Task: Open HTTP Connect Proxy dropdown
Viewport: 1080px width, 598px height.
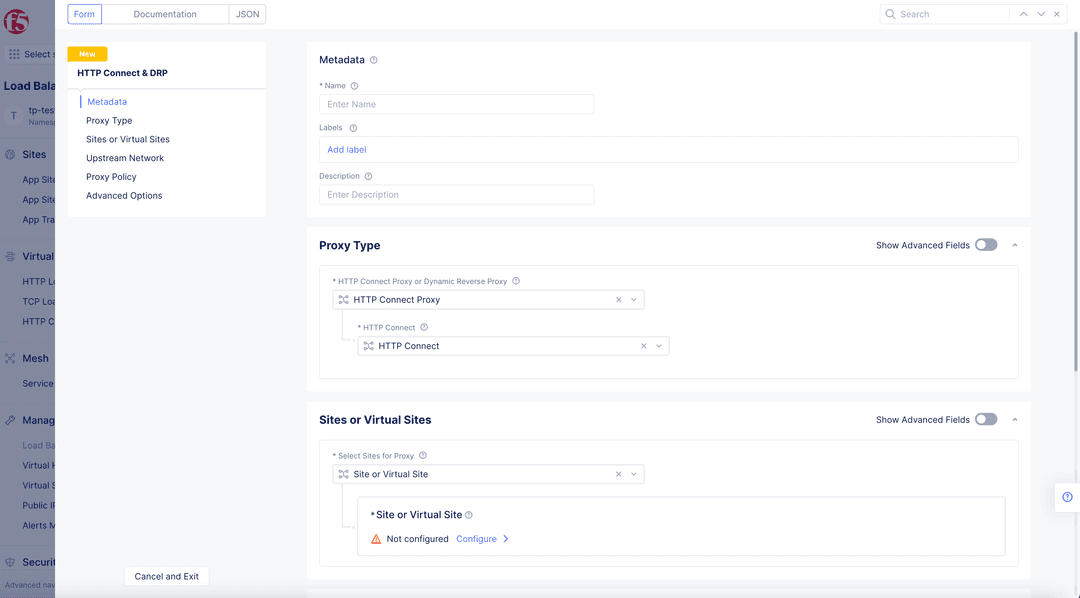Action: (x=634, y=300)
